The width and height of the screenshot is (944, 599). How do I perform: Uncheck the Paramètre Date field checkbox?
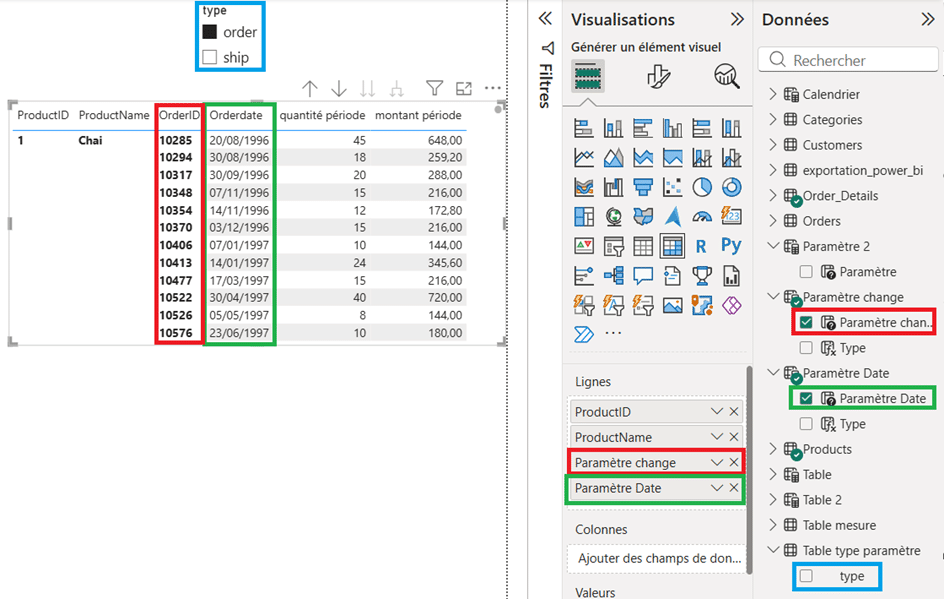pos(806,398)
